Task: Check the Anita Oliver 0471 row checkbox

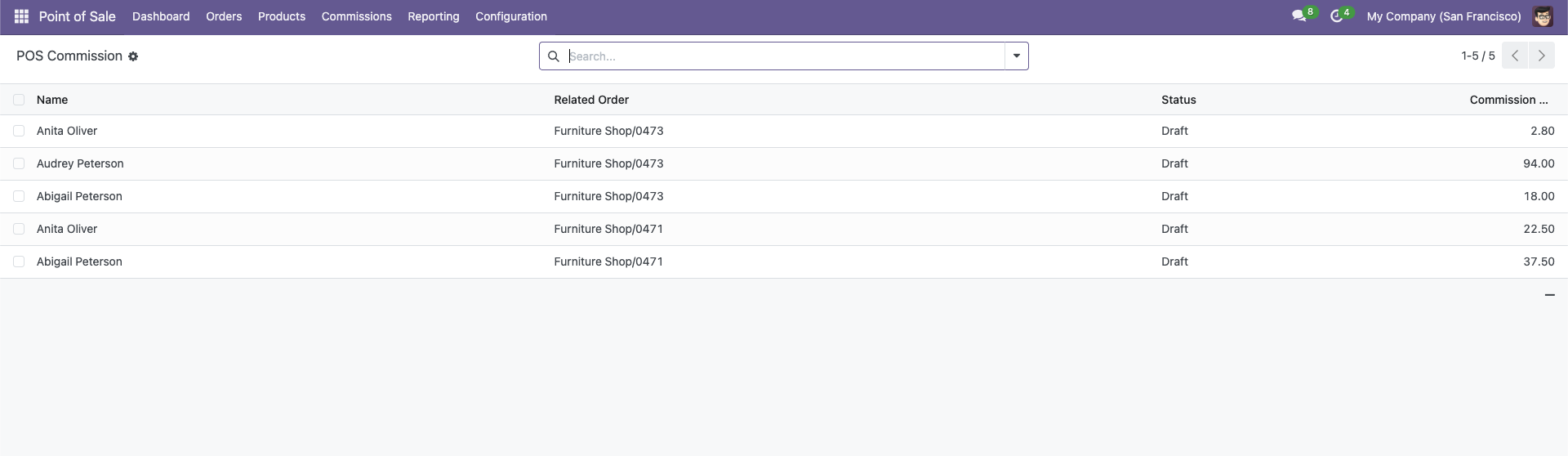Action: 19,229
